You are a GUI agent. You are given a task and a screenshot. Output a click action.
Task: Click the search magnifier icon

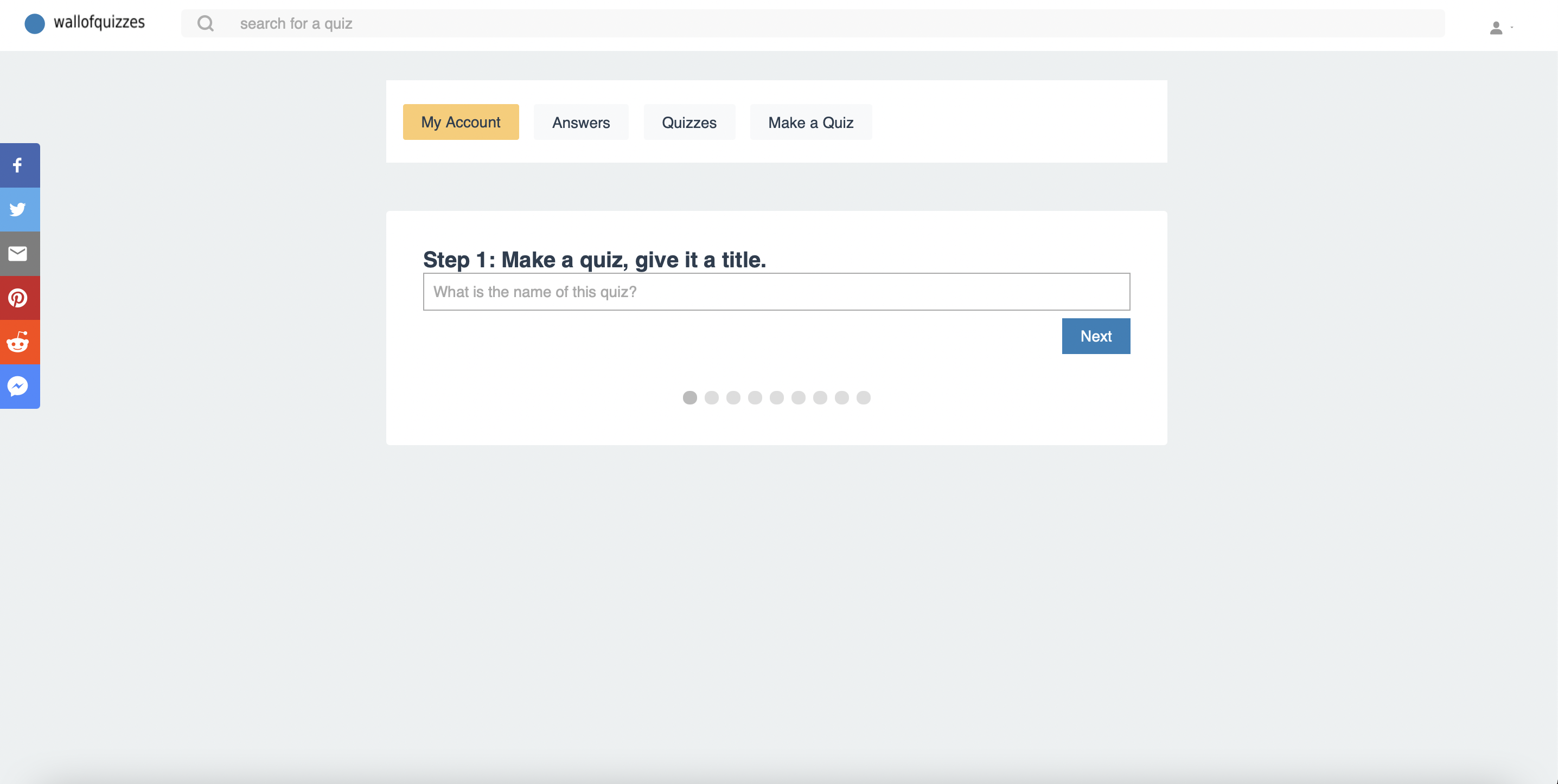206,23
